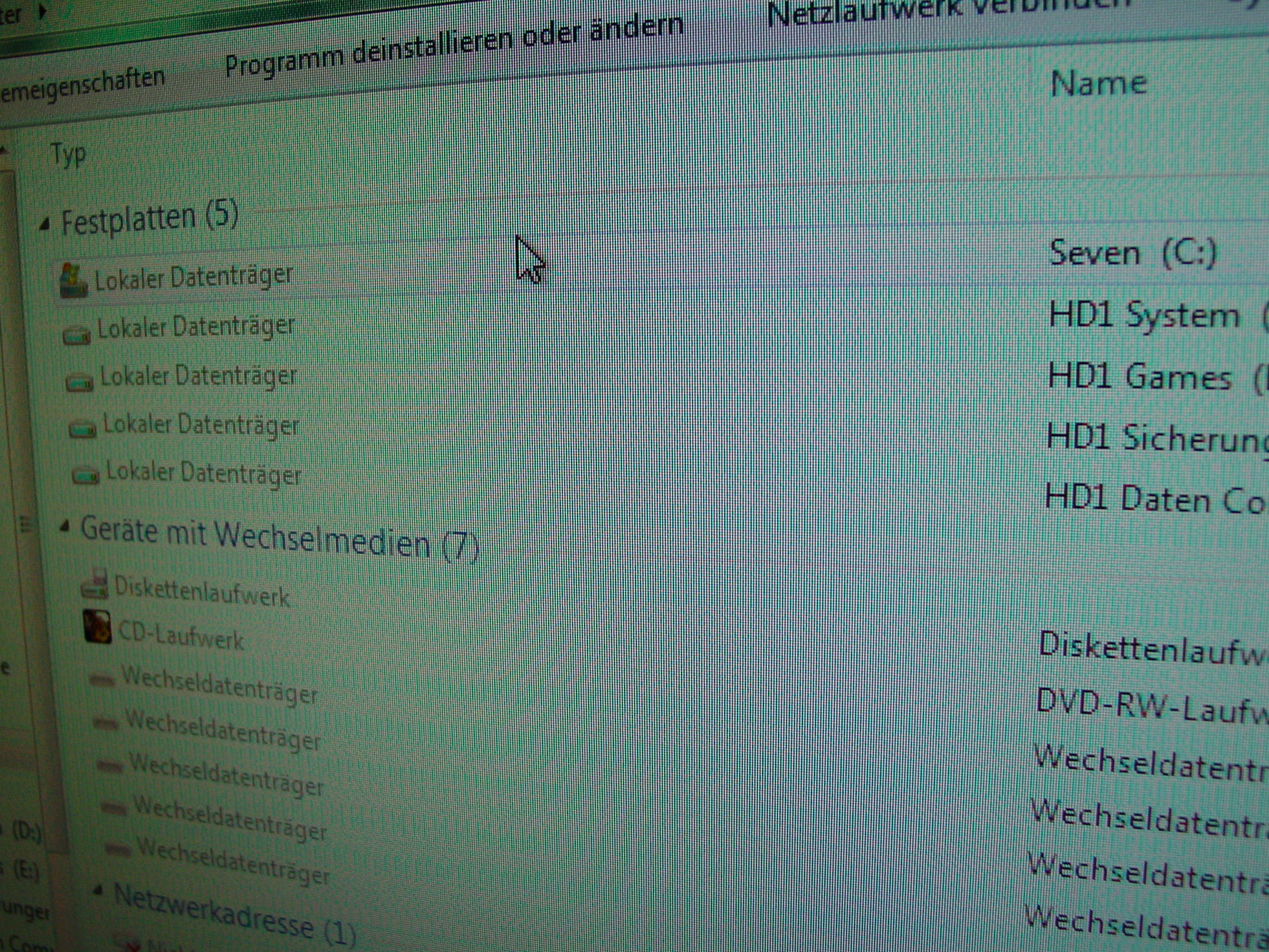Image resolution: width=1269 pixels, height=952 pixels.
Task: Select the HD1 System drive entry
Action: click(x=1143, y=316)
